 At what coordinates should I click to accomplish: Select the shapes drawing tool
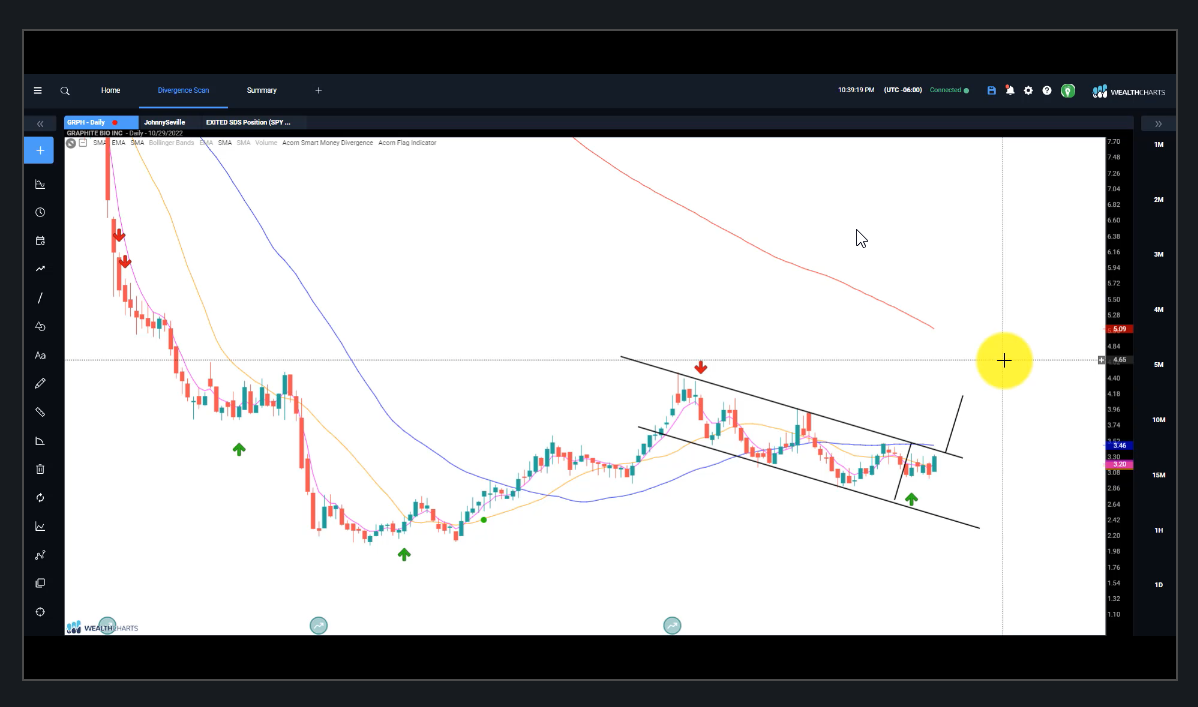click(x=40, y=326)
